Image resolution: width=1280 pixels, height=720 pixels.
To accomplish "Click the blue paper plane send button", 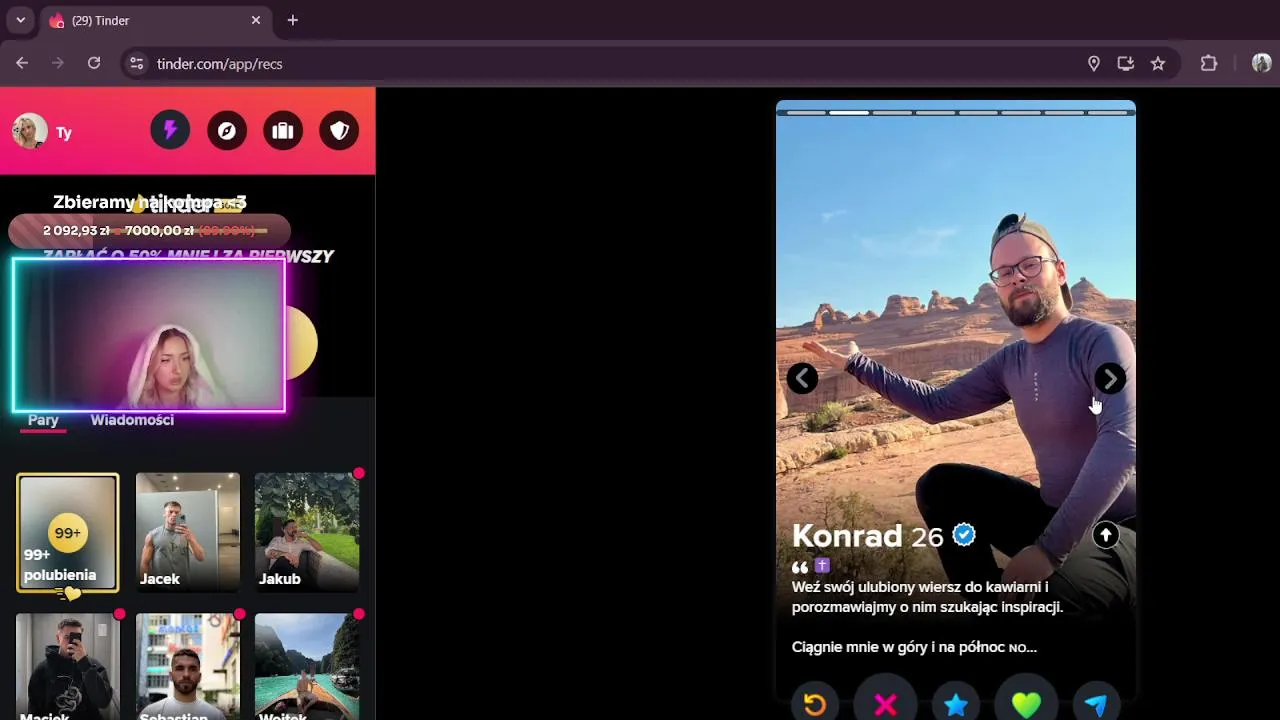I will point(1096,704).
